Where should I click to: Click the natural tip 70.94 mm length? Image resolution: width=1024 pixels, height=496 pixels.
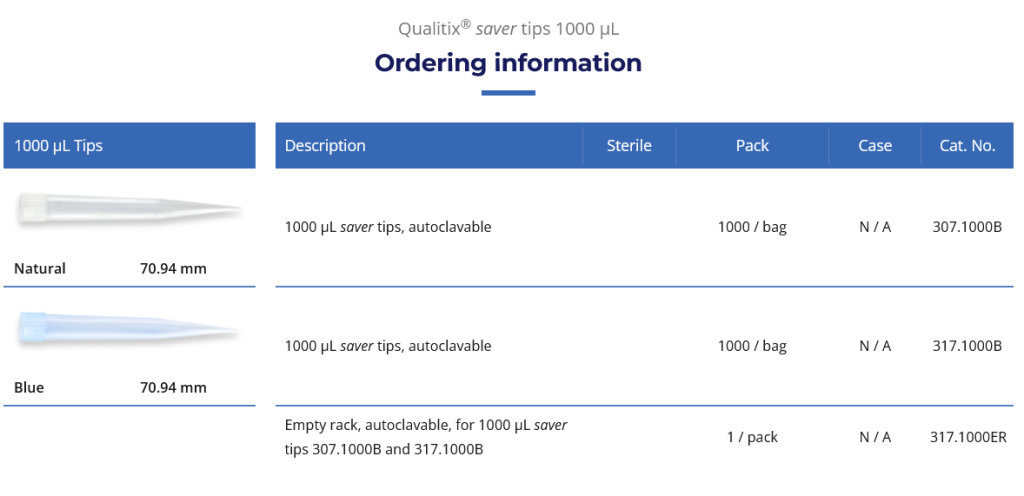click(x=173, y=268)
